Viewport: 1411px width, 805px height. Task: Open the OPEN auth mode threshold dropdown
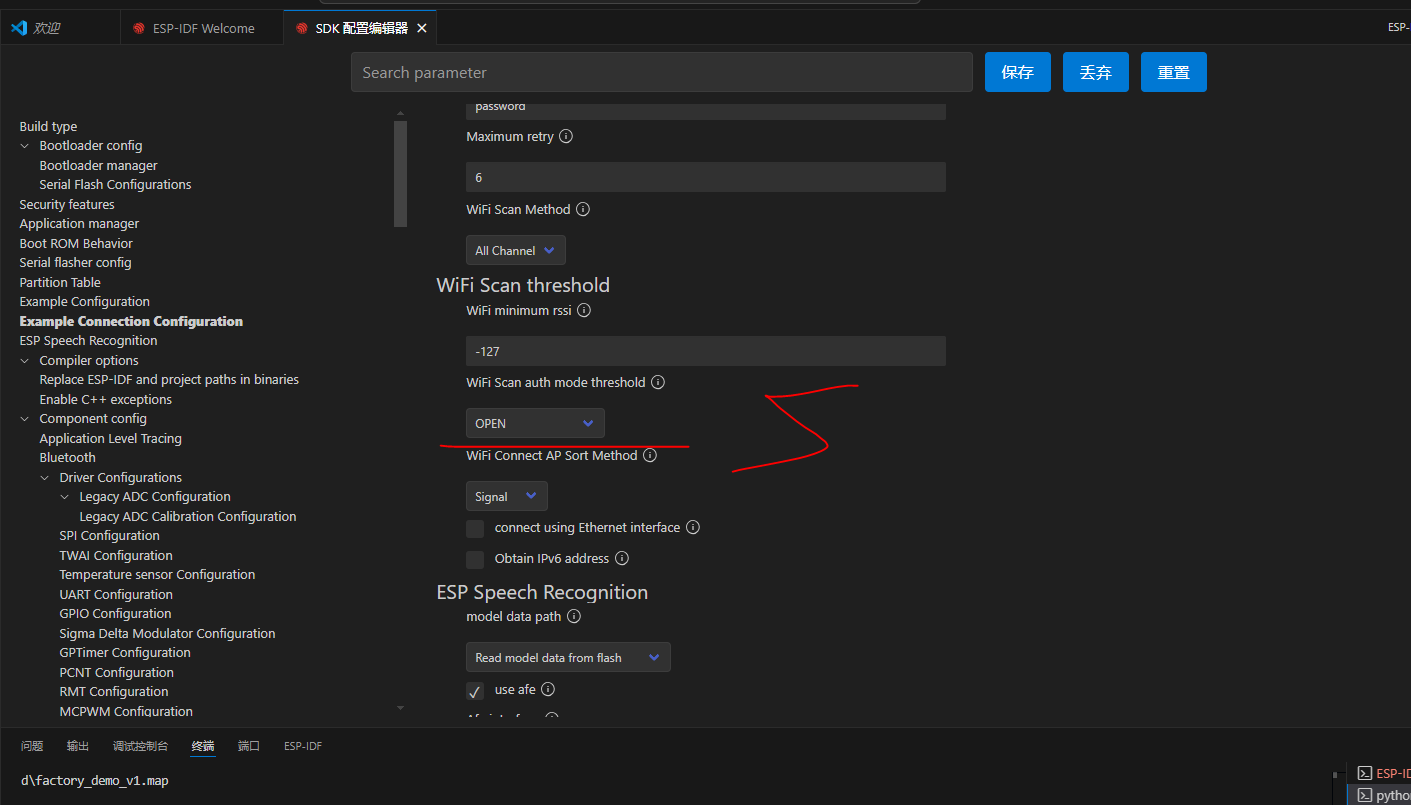coord(535,424)
